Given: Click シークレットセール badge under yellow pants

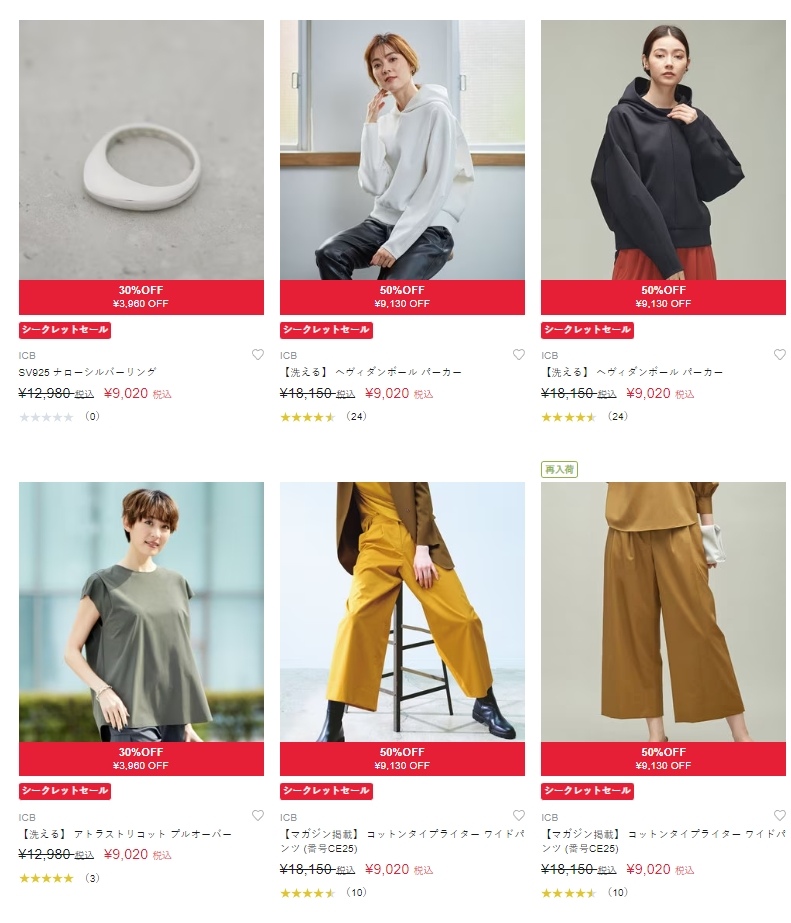Looking at the screenshot, I should click(326, 791).
